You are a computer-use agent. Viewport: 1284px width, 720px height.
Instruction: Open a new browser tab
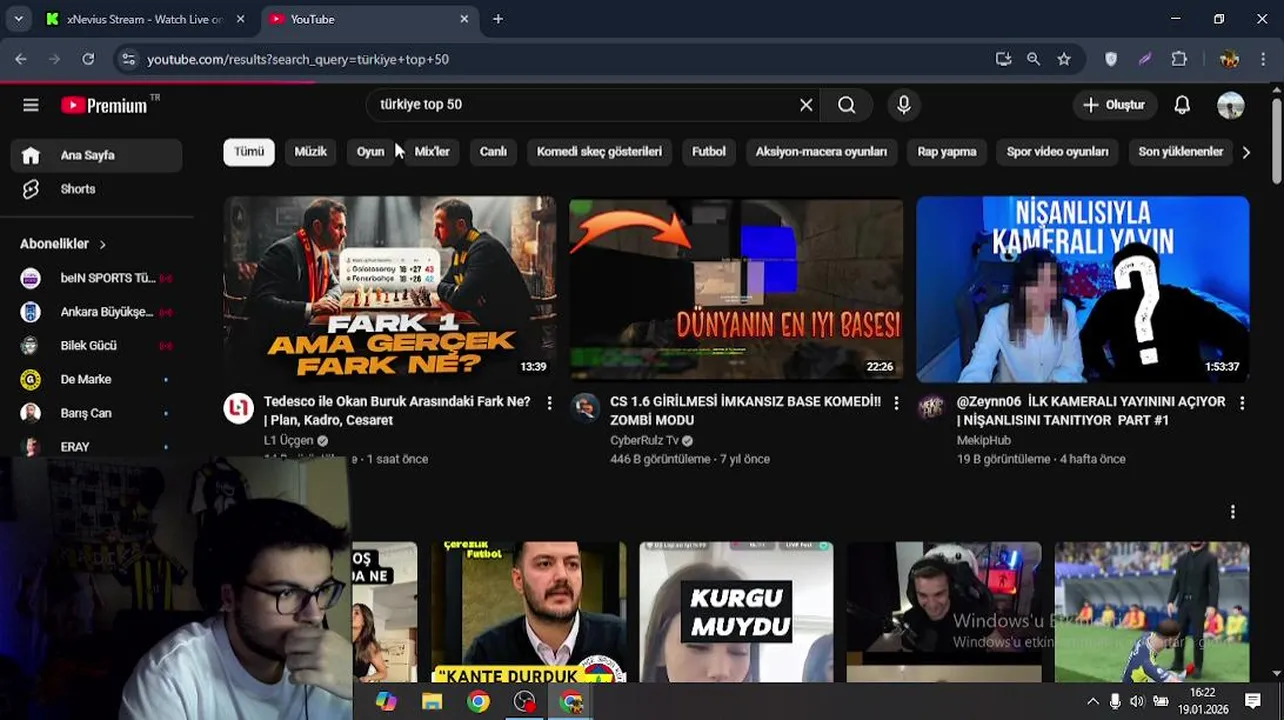click(498, 19)
